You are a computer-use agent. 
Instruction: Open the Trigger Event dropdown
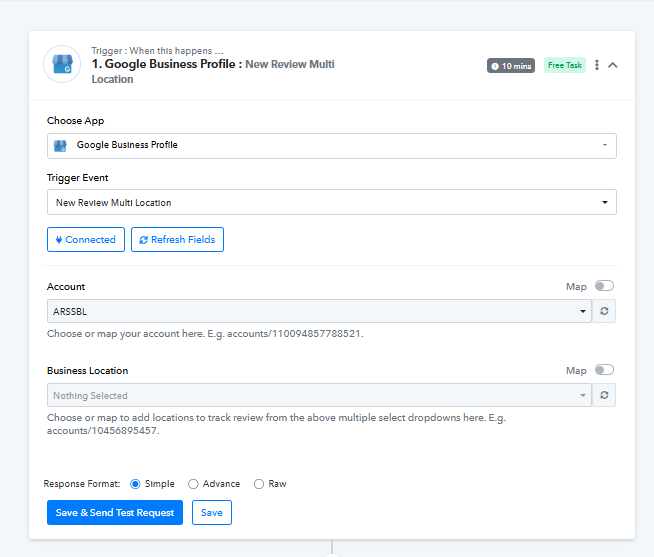tap(332, 202)
